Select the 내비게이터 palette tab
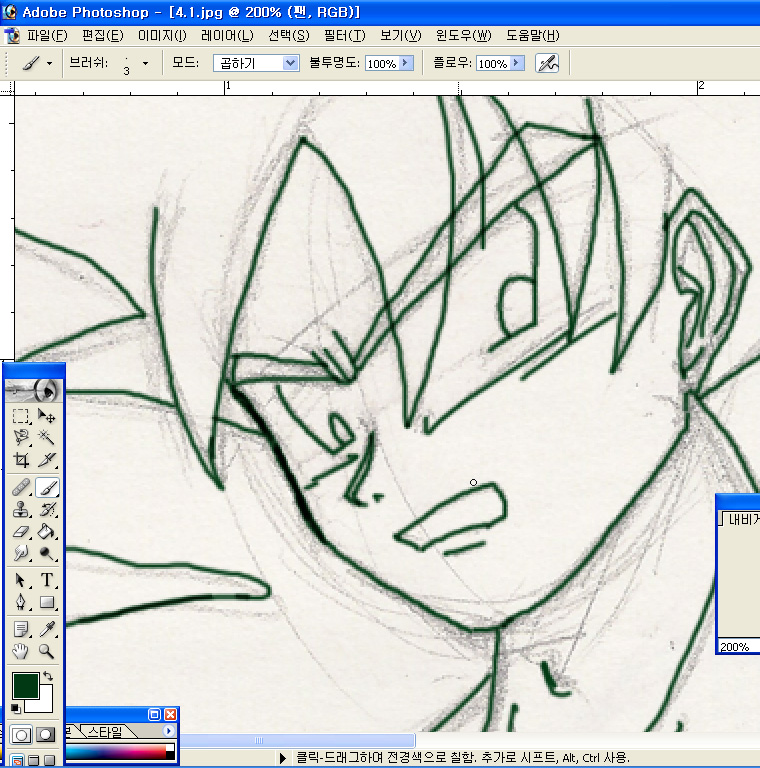Image resolution: width=760 pixels, height=768 pixels. (x=741, y=519)
